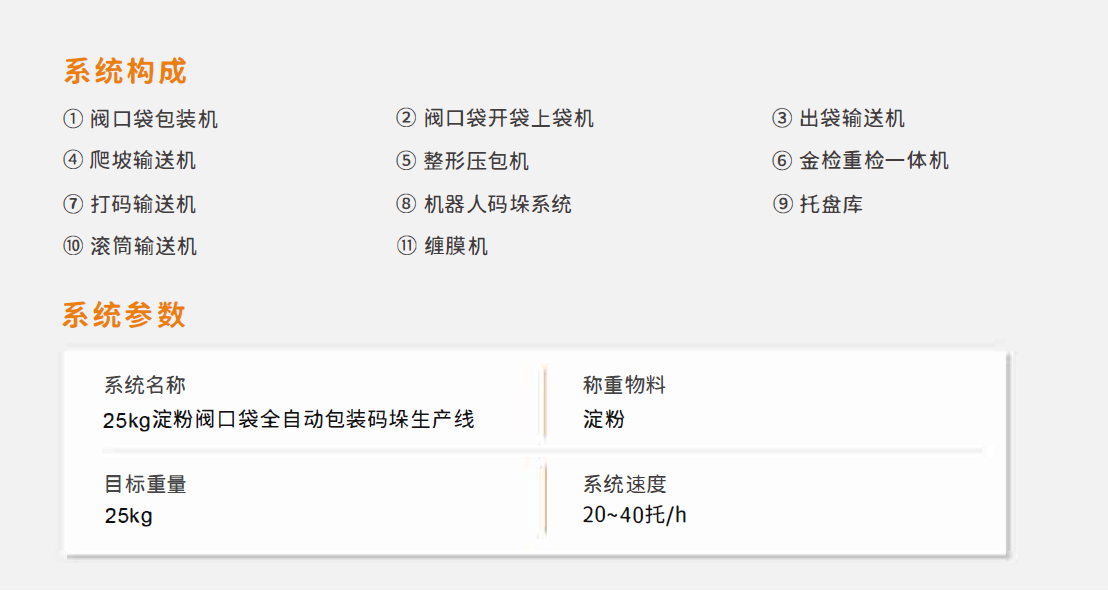The height and width of the screenshot is (590, 1108).
Task: Click the 爬坡输送机 entry
Action: (143, 161)
